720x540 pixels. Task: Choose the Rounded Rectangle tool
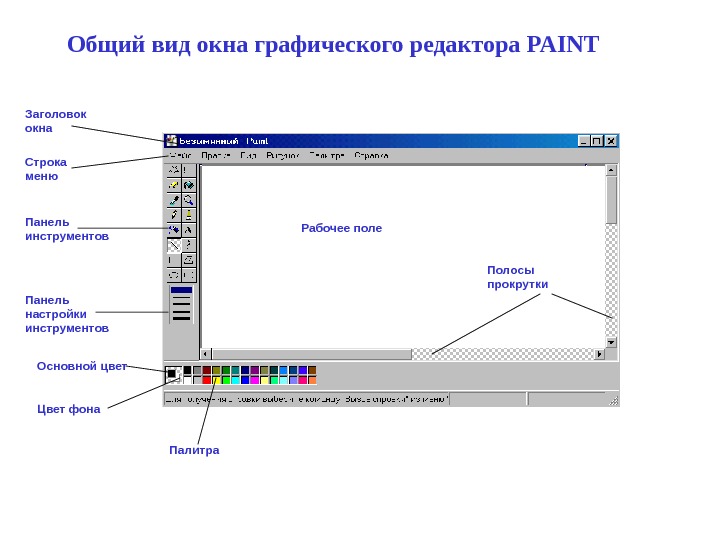coord(189,275)
